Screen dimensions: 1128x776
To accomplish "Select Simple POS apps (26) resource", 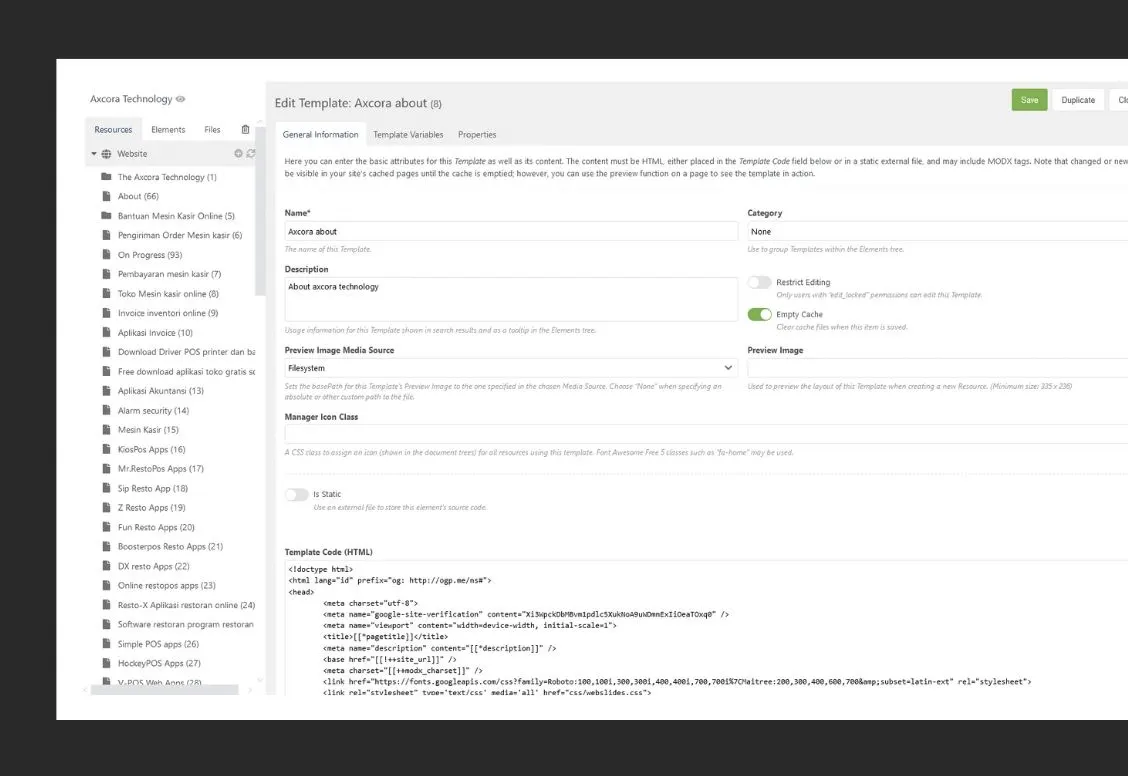I will click(x=158, y=644).
